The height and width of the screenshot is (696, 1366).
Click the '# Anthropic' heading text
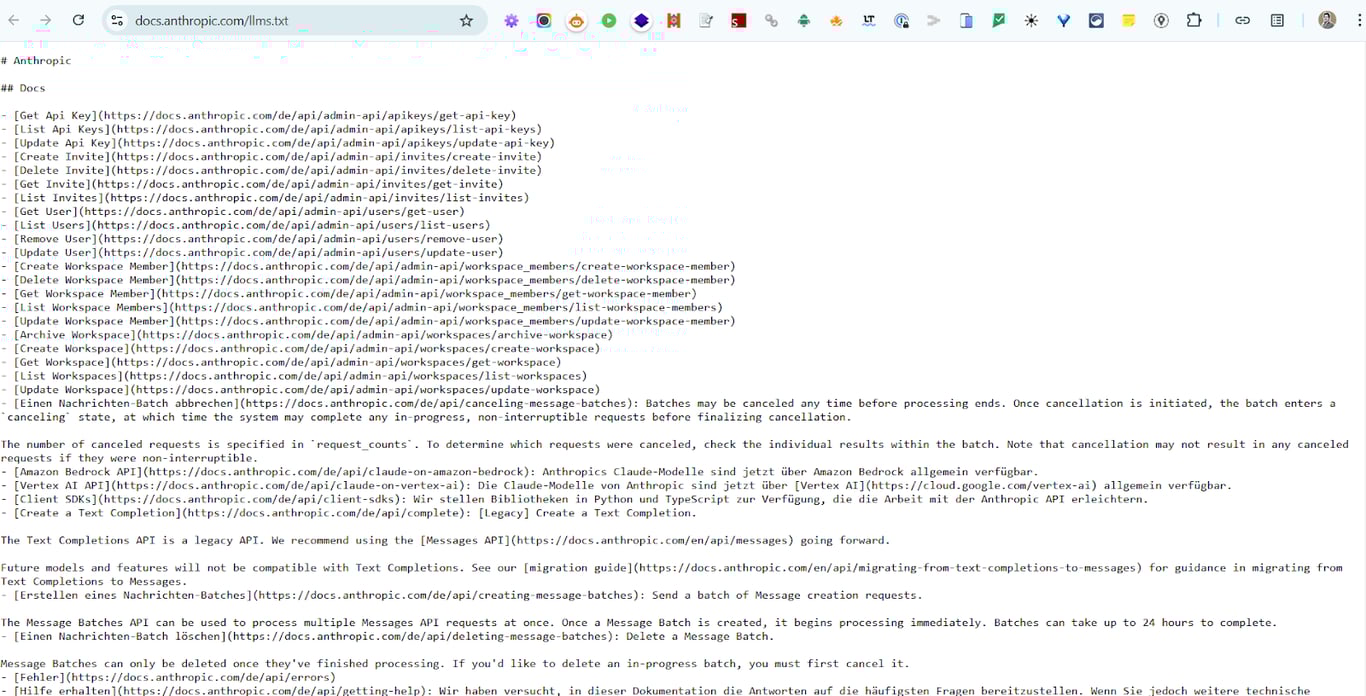pyautogui.click(x=36, y=61)
